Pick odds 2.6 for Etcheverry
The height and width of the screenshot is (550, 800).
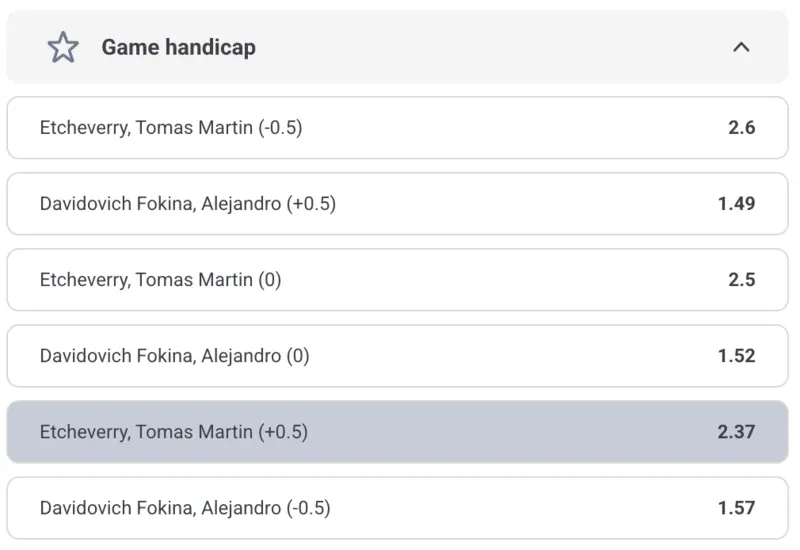[741, 128]
